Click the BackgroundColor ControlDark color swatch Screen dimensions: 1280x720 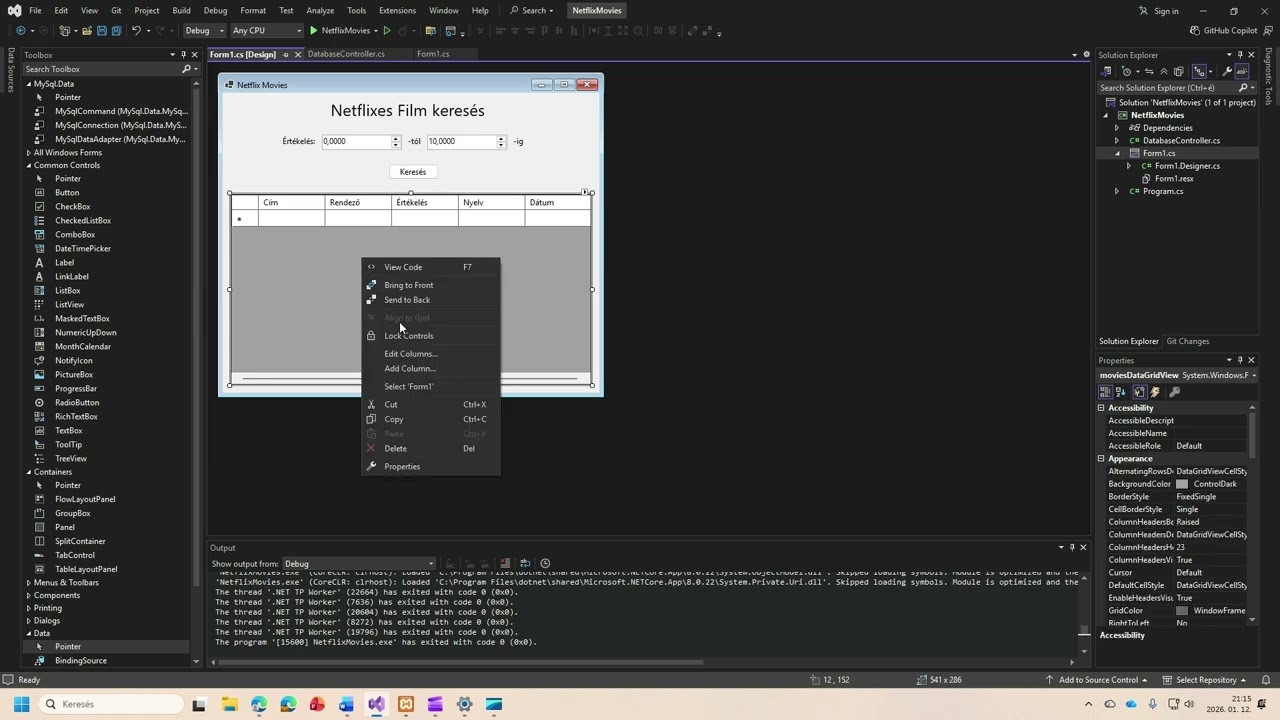1182,484
